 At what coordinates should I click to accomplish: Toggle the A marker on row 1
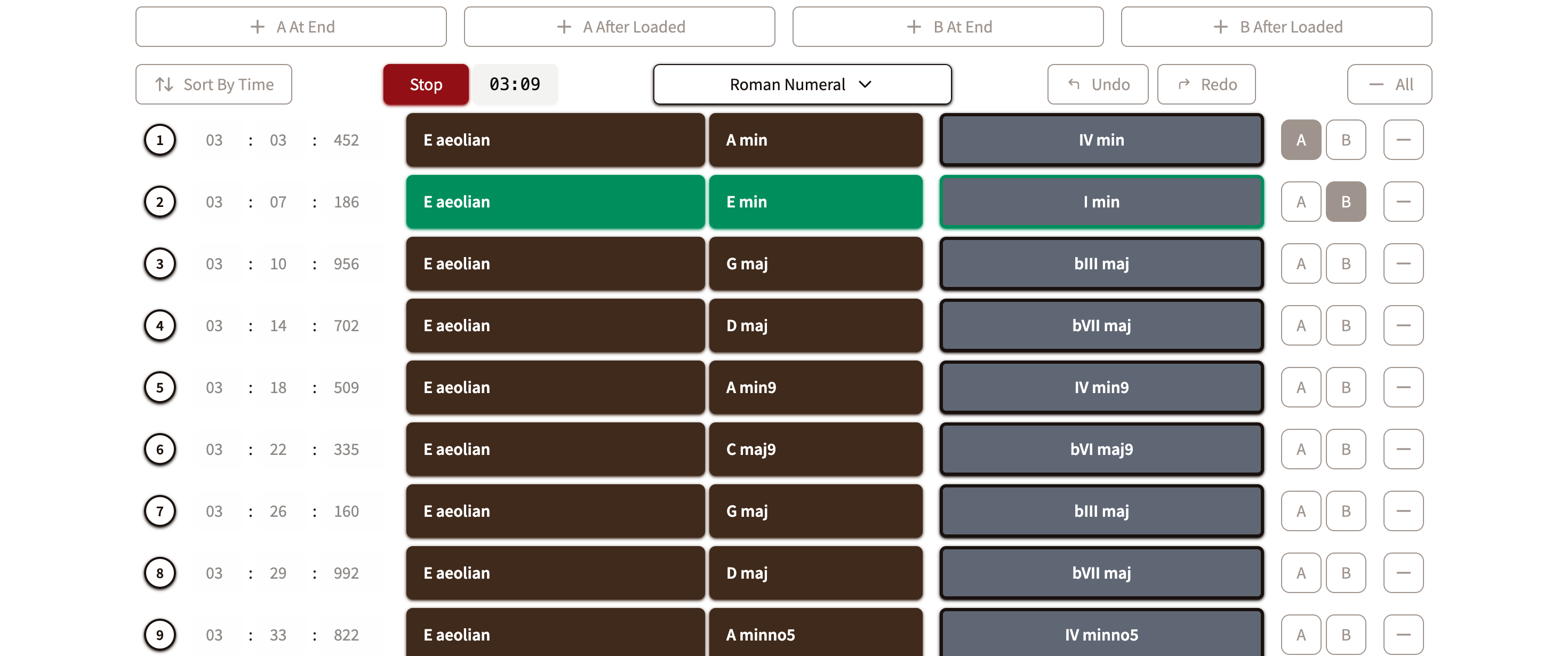point(1301,139)
